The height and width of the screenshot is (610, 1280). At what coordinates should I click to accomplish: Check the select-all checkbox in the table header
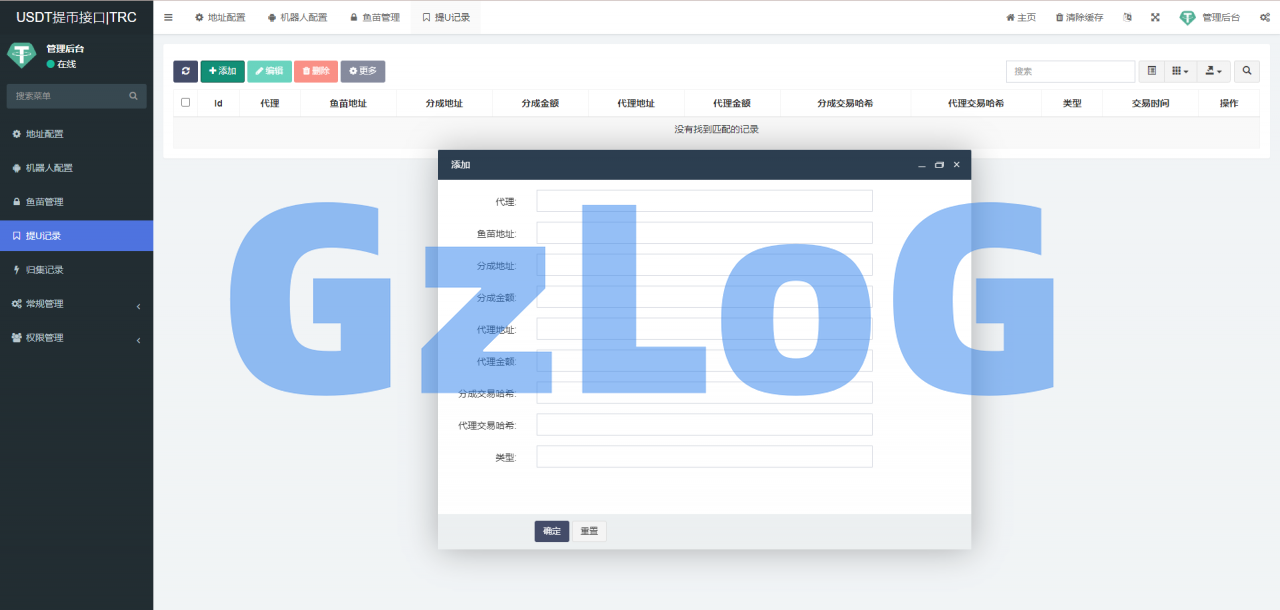[185, 102]
